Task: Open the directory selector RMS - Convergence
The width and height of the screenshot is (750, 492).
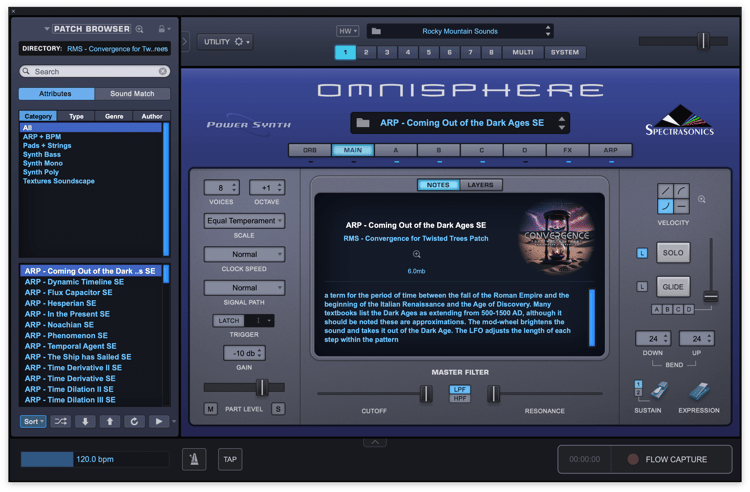Action: tap(95, 49)
